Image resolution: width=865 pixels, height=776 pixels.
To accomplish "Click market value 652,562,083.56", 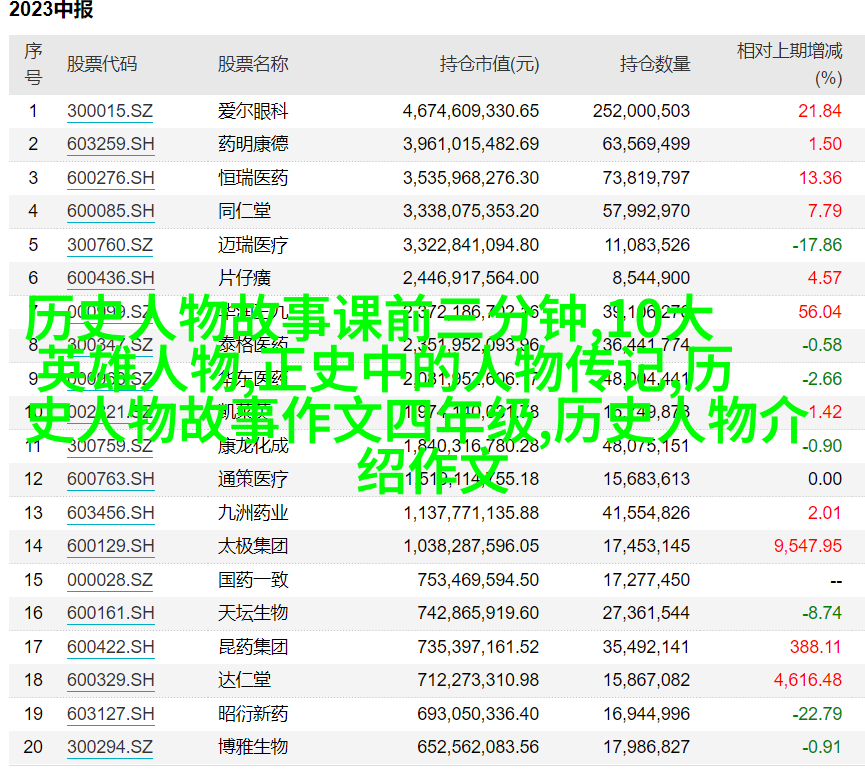I will click(x=478, y=748).
